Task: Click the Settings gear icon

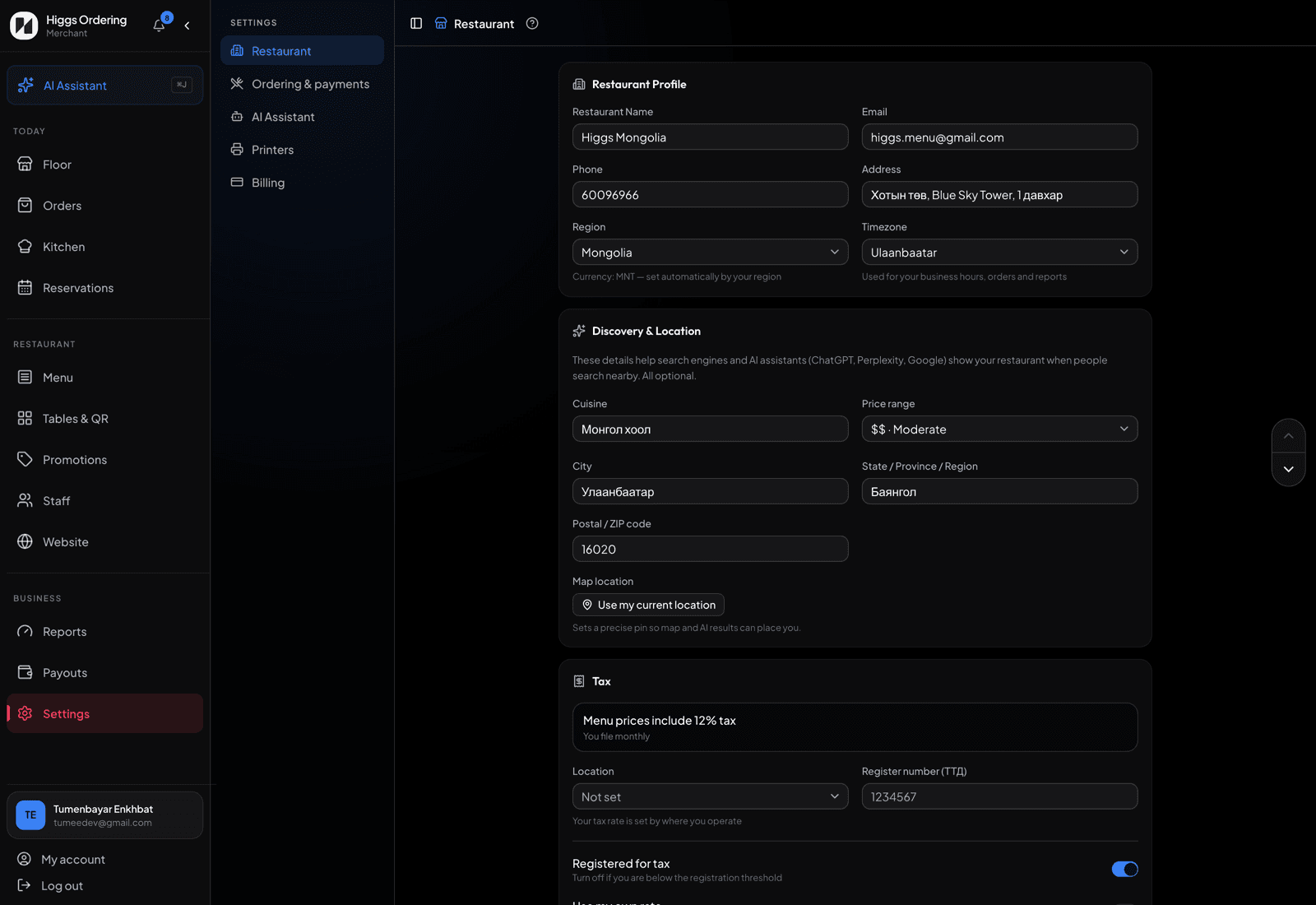Action: point(25,713)
